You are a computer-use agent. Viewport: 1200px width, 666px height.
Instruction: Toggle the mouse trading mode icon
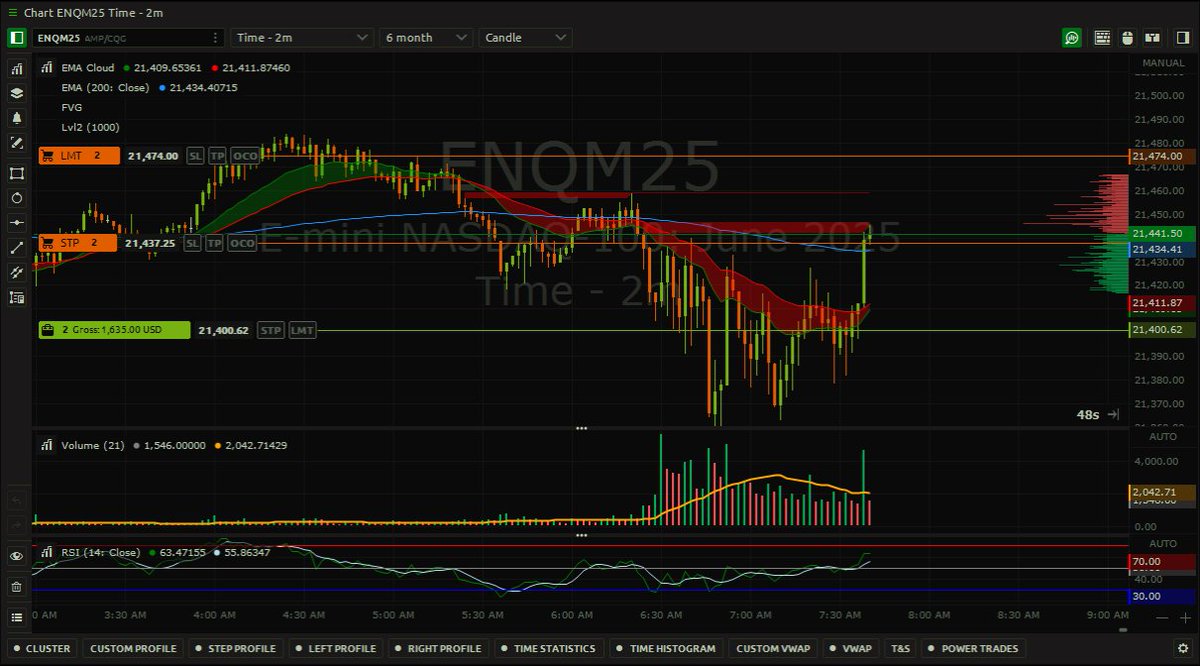[x=1127, y=38]
